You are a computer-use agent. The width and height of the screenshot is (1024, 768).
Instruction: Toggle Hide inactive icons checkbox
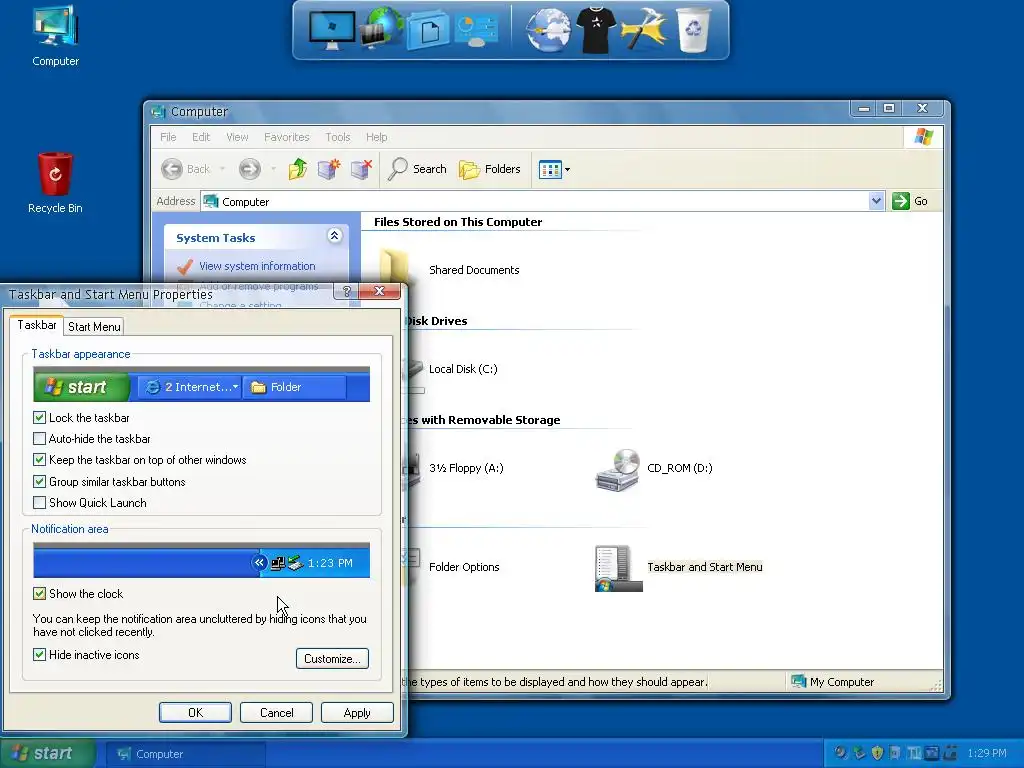[x=39, y=654]
